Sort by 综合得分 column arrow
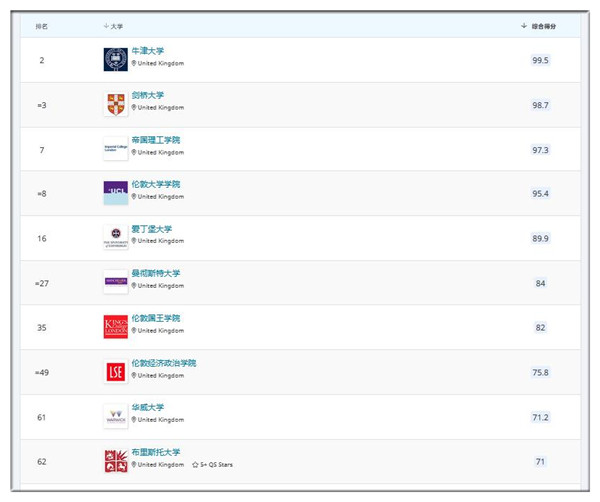The height and width of the screenshot is (502, 600). (x=524, y=26)
